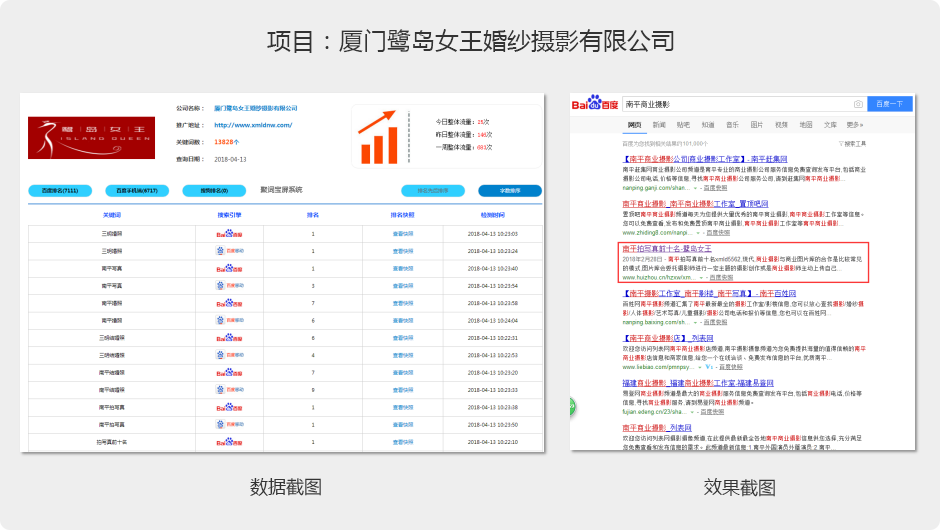
Task: Click the Baidu logo beside the search box
Action: (594, 103)
